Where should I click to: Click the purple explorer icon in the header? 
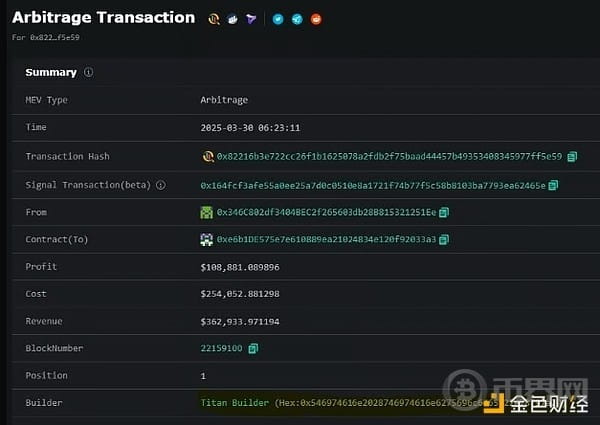point(251,19)
